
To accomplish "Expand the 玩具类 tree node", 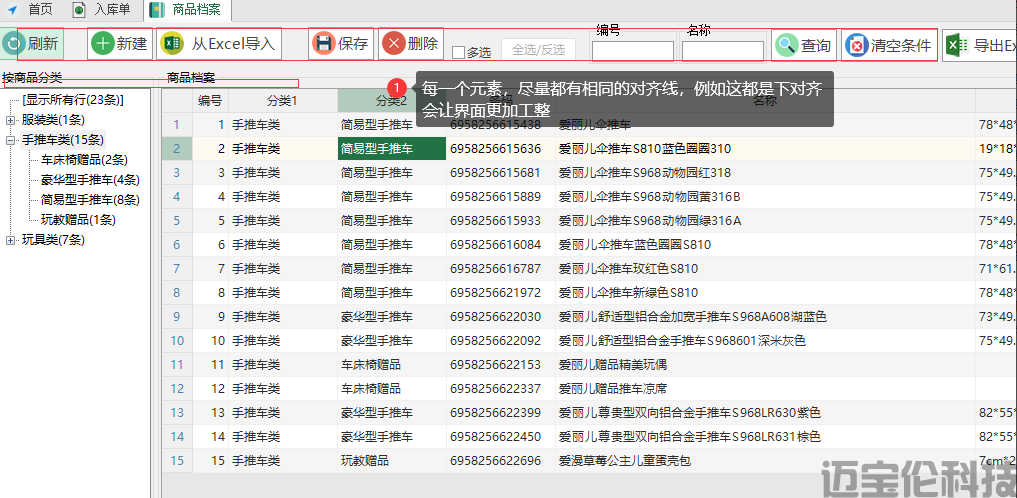I will point(11,240).
